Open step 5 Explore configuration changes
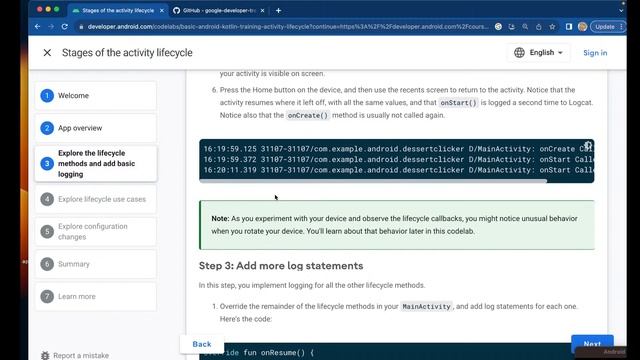 (x=96, y=231)
